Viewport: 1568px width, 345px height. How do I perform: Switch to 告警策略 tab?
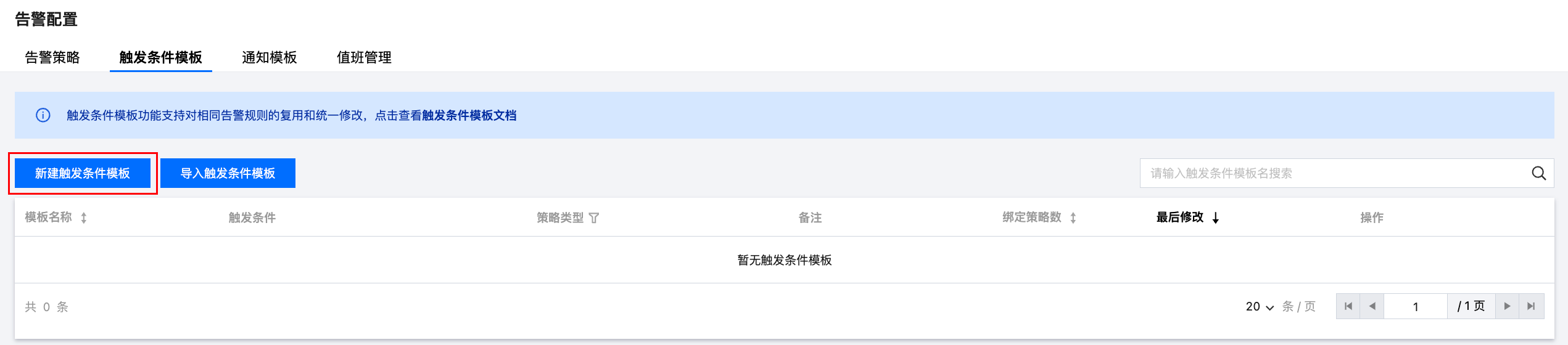coord(52,57)
